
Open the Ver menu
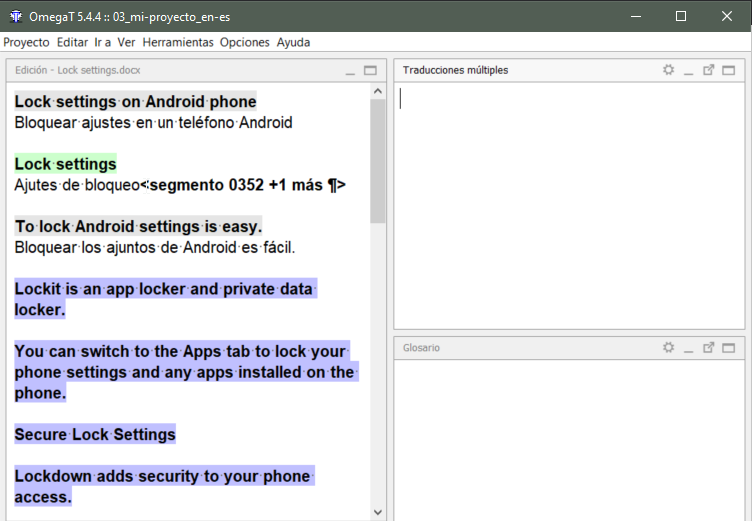point(127,42)
